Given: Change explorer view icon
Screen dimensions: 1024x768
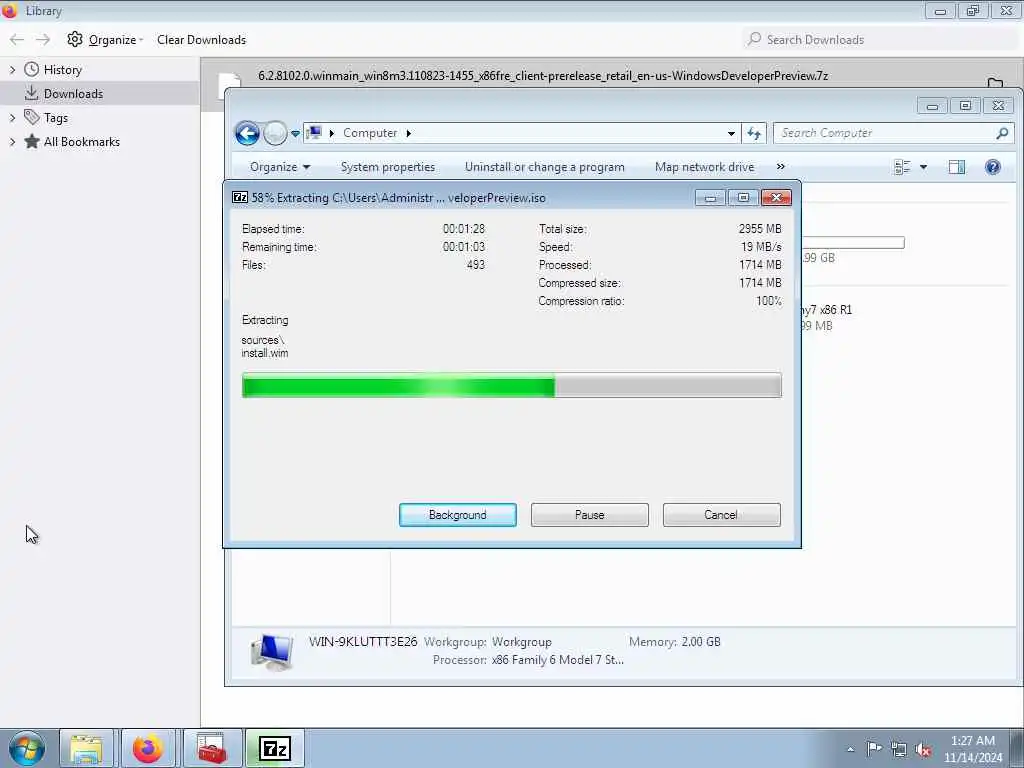Looking at the screenshot, I should [x=902, y=167].
